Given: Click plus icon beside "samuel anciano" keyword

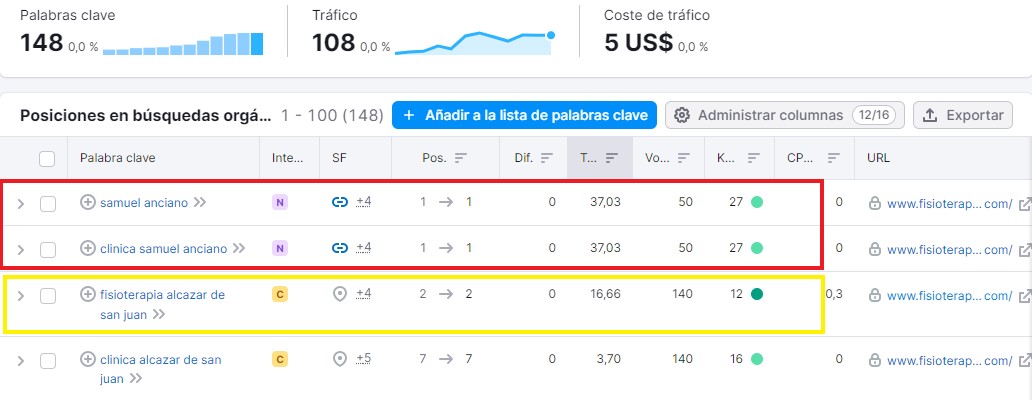Looking at the screenshot, I should pyautogui.click(x=88, y=202).
